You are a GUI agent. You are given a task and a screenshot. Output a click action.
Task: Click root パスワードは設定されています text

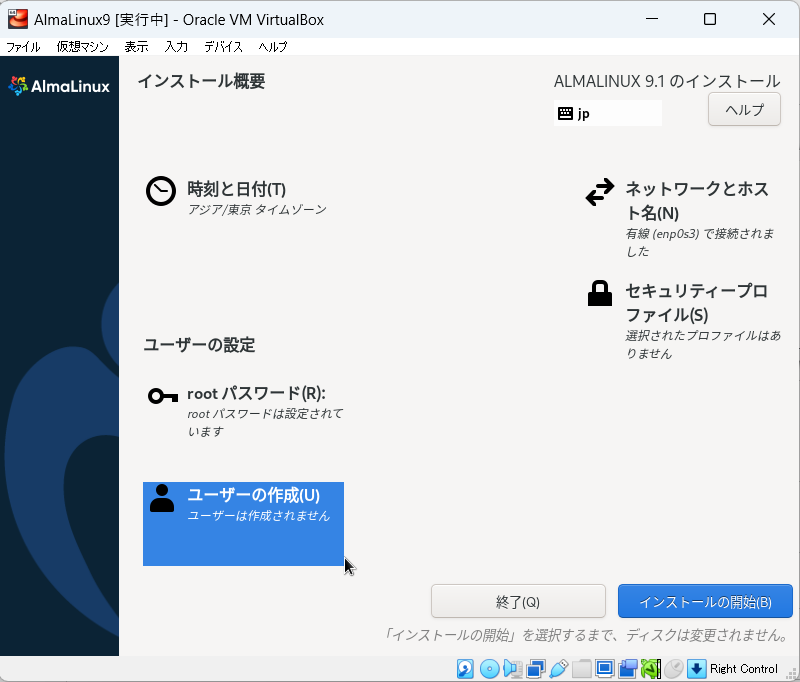pyautogui.click(x=265, y=422)
